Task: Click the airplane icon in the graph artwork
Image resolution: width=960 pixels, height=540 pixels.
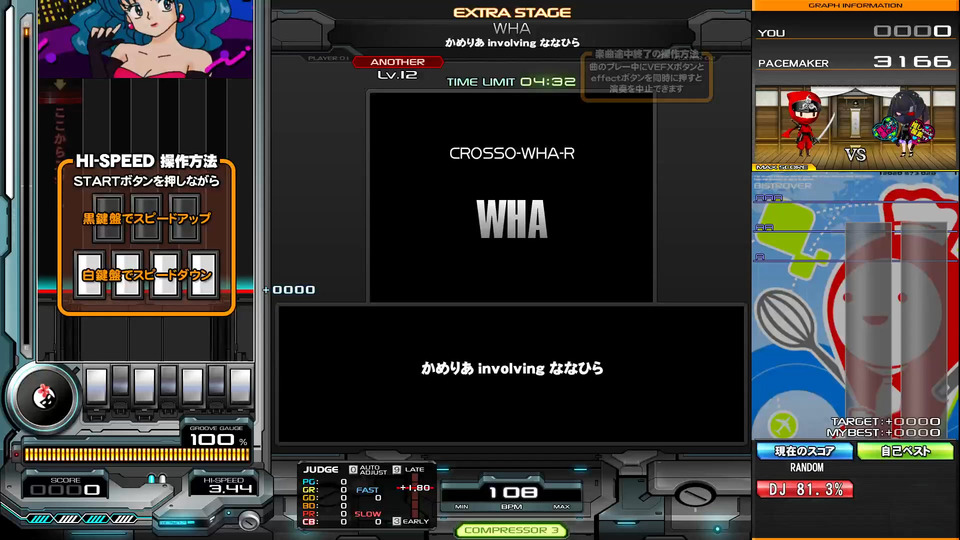Action: 782,424
